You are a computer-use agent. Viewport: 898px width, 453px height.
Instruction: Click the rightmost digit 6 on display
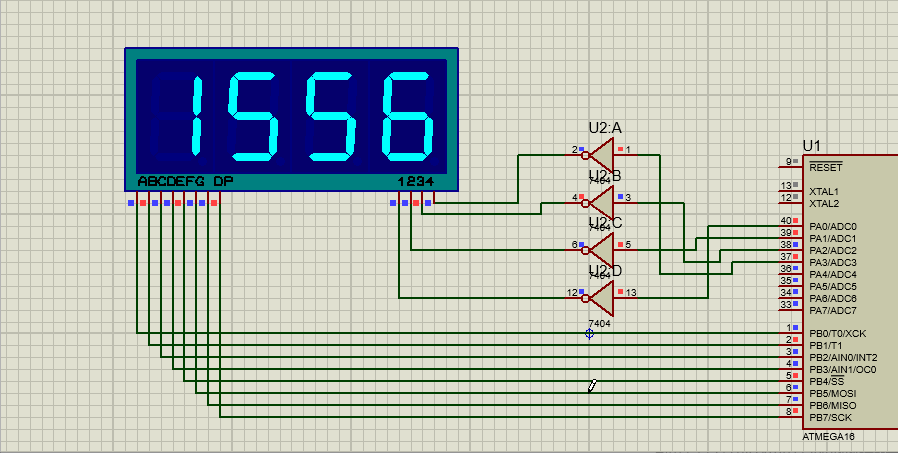(x=408, y=116)
